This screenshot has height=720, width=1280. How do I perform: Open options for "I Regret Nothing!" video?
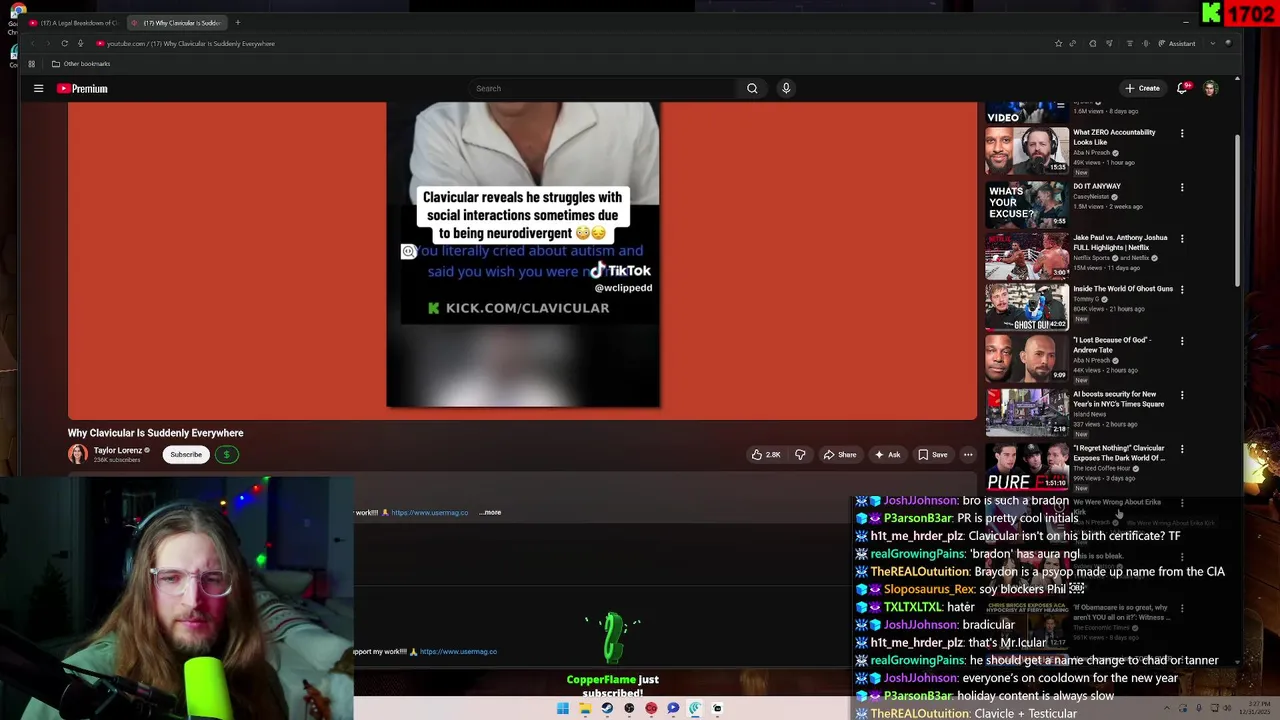[x=1182, y=449]
